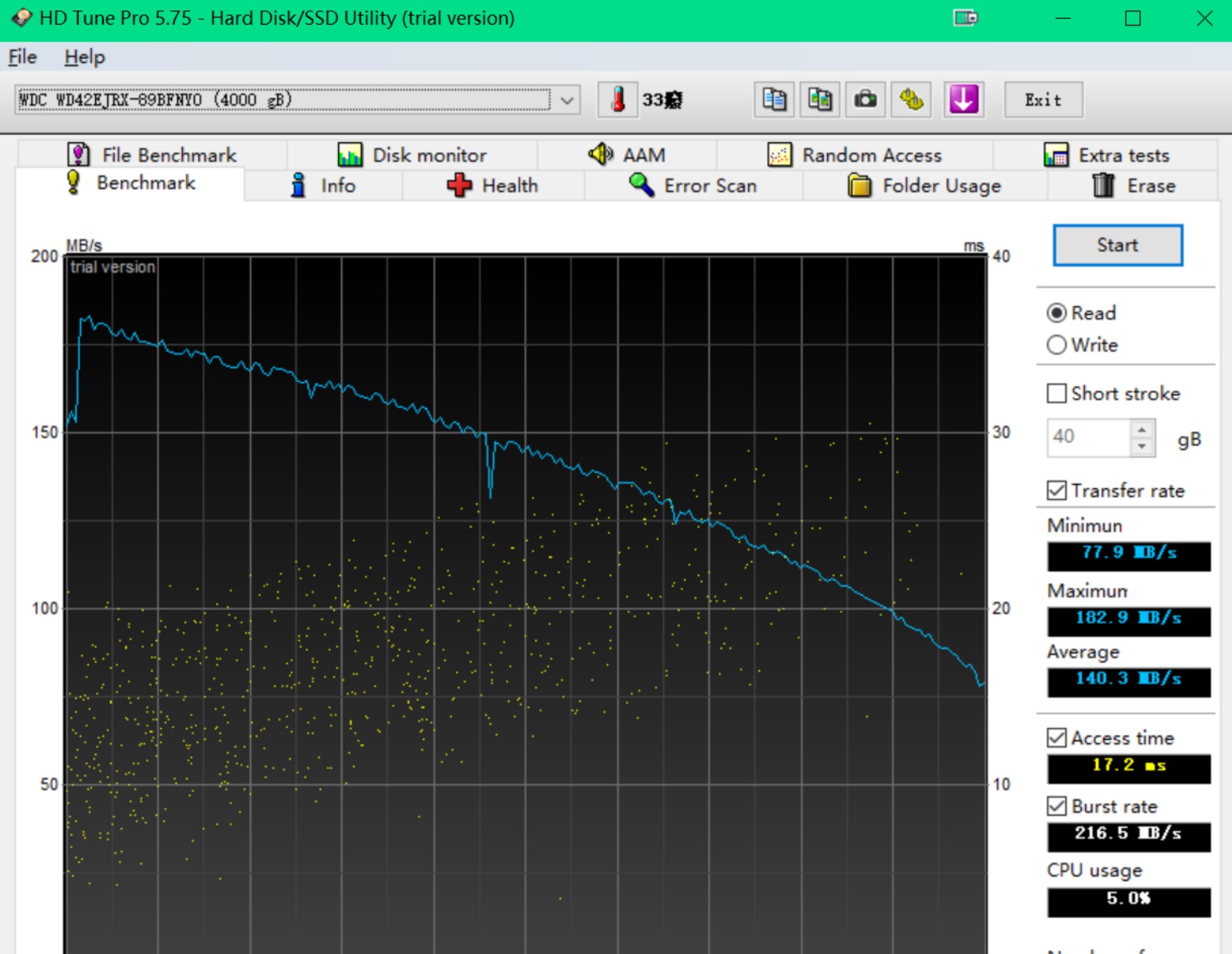Decrease short stroke size with down arrow
Screen dimensions: 1232x954
[1143, 447]
